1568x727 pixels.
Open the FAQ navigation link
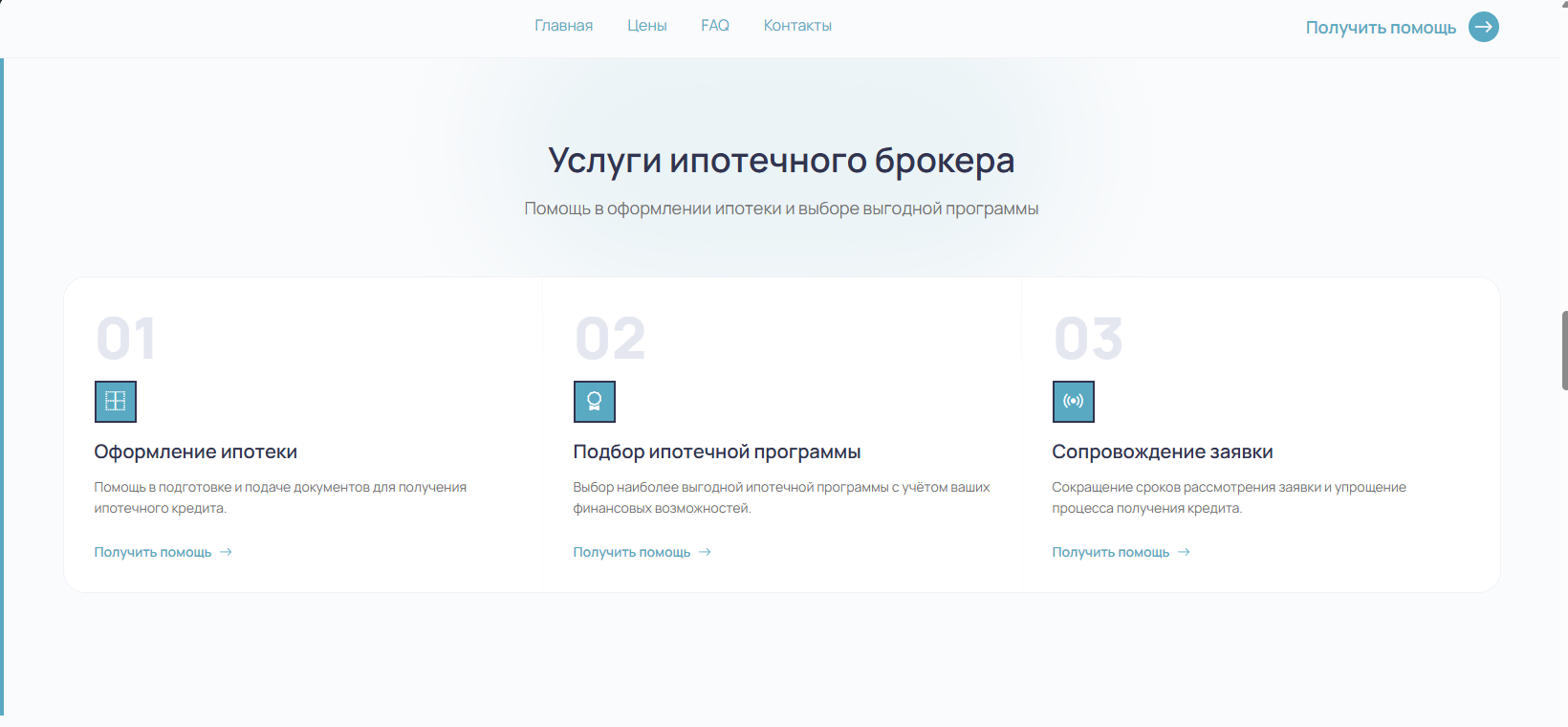click(x=715, y=26)
